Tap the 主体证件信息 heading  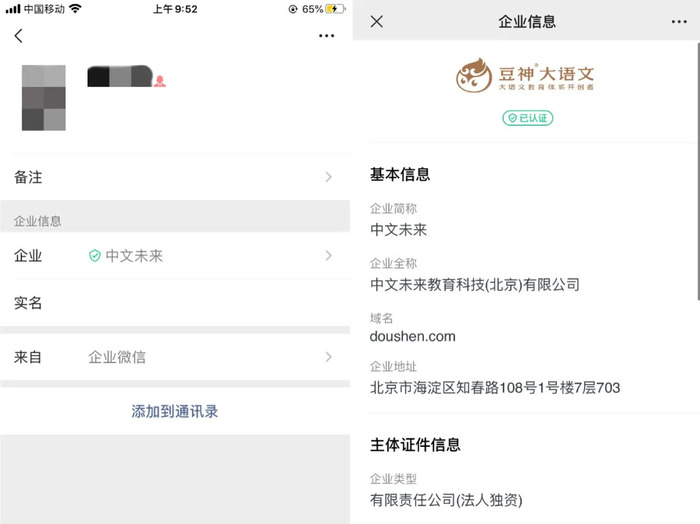(415, 445)
